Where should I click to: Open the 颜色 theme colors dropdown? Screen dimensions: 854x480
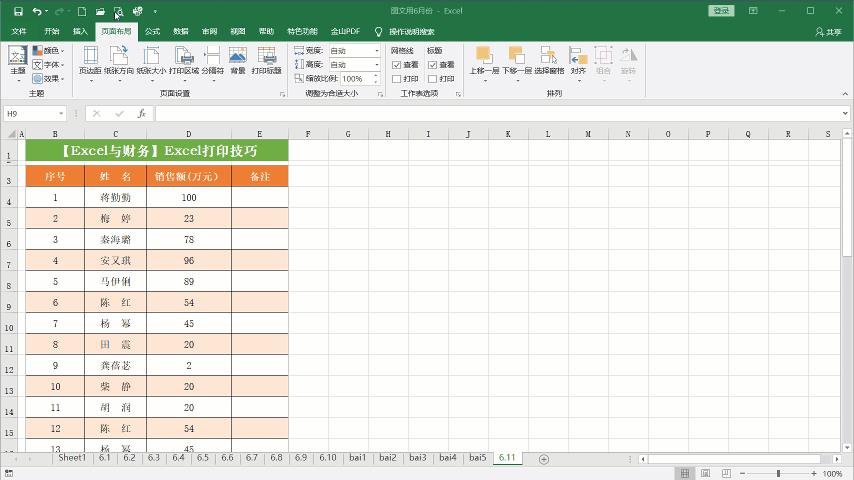coord(49,50)
